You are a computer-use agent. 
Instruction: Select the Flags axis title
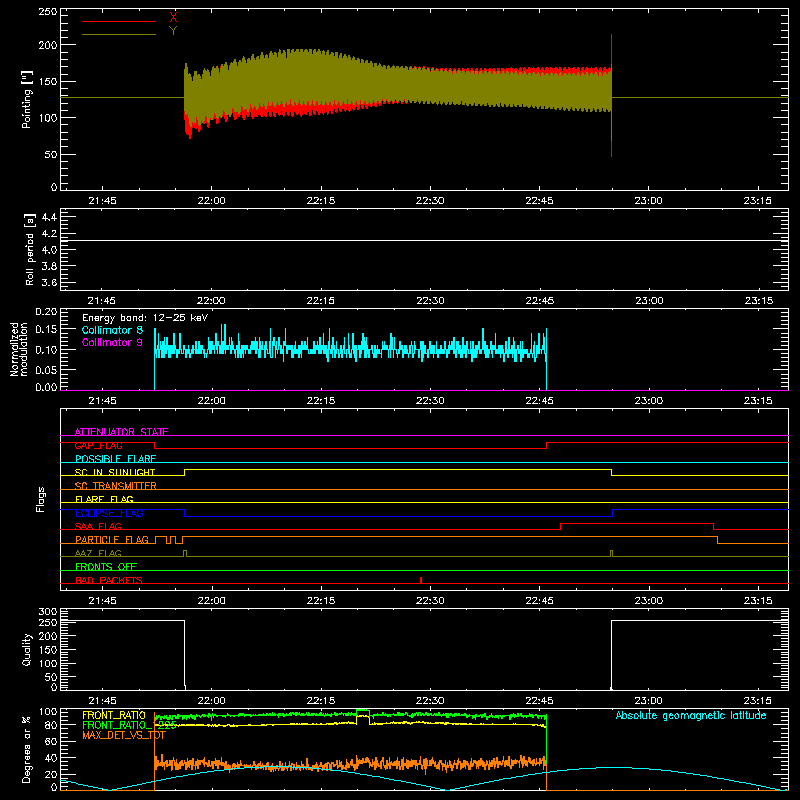40,499
